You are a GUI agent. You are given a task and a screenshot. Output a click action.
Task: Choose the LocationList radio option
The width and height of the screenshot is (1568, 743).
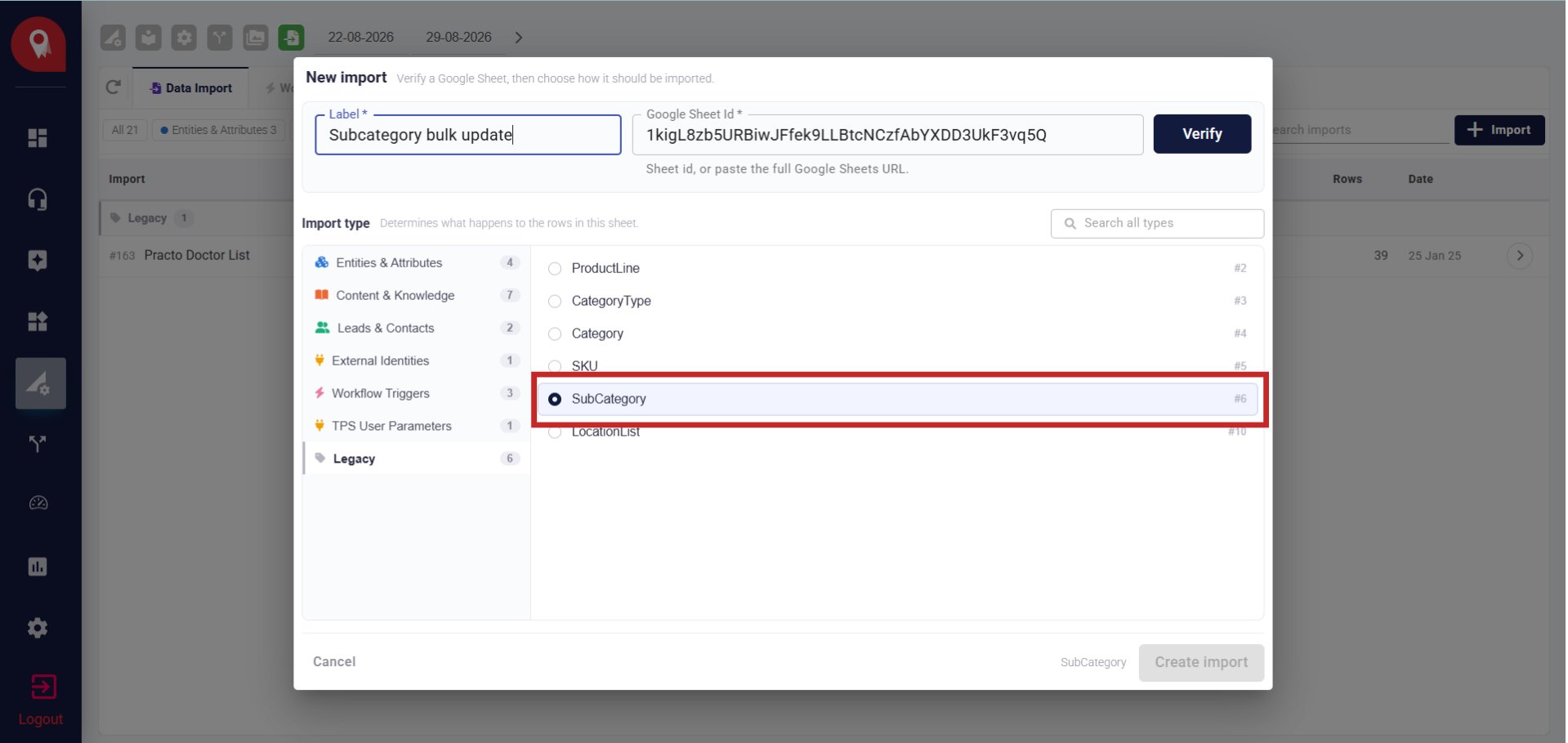[555, 432]
